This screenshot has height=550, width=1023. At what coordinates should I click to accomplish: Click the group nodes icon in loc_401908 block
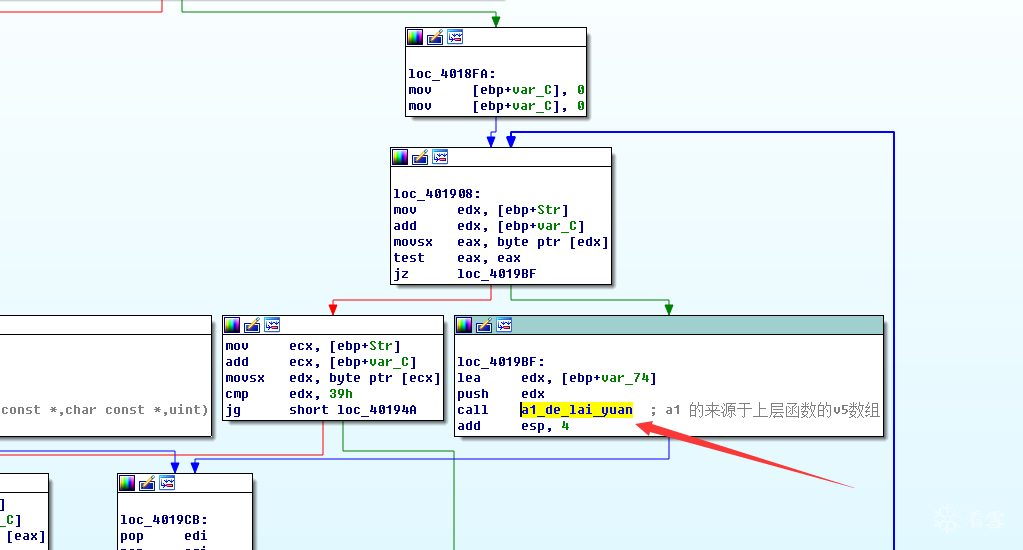point(440,157)
